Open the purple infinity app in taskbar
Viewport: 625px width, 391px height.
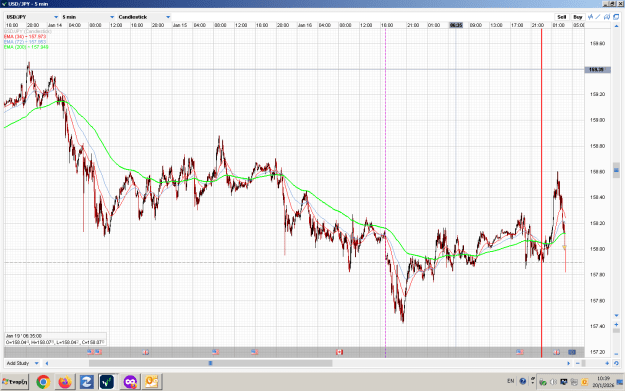click(x=130, y=382)
